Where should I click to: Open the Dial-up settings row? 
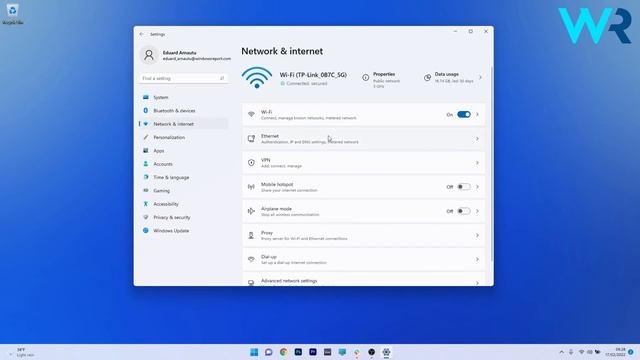(363, 259)
